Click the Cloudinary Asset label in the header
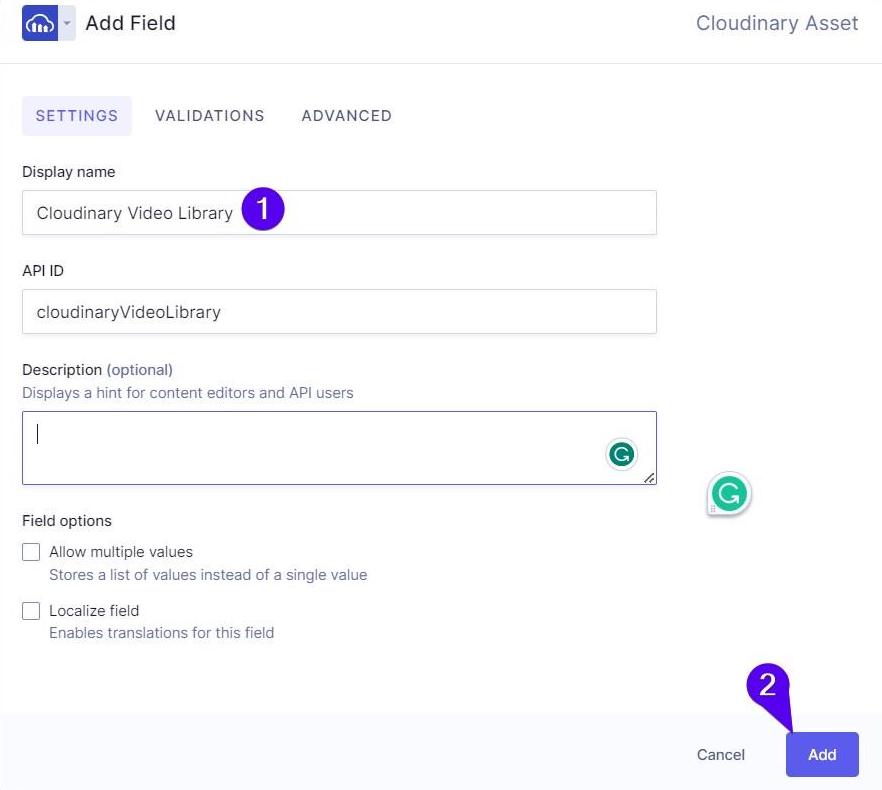 (x=777, y=23)
